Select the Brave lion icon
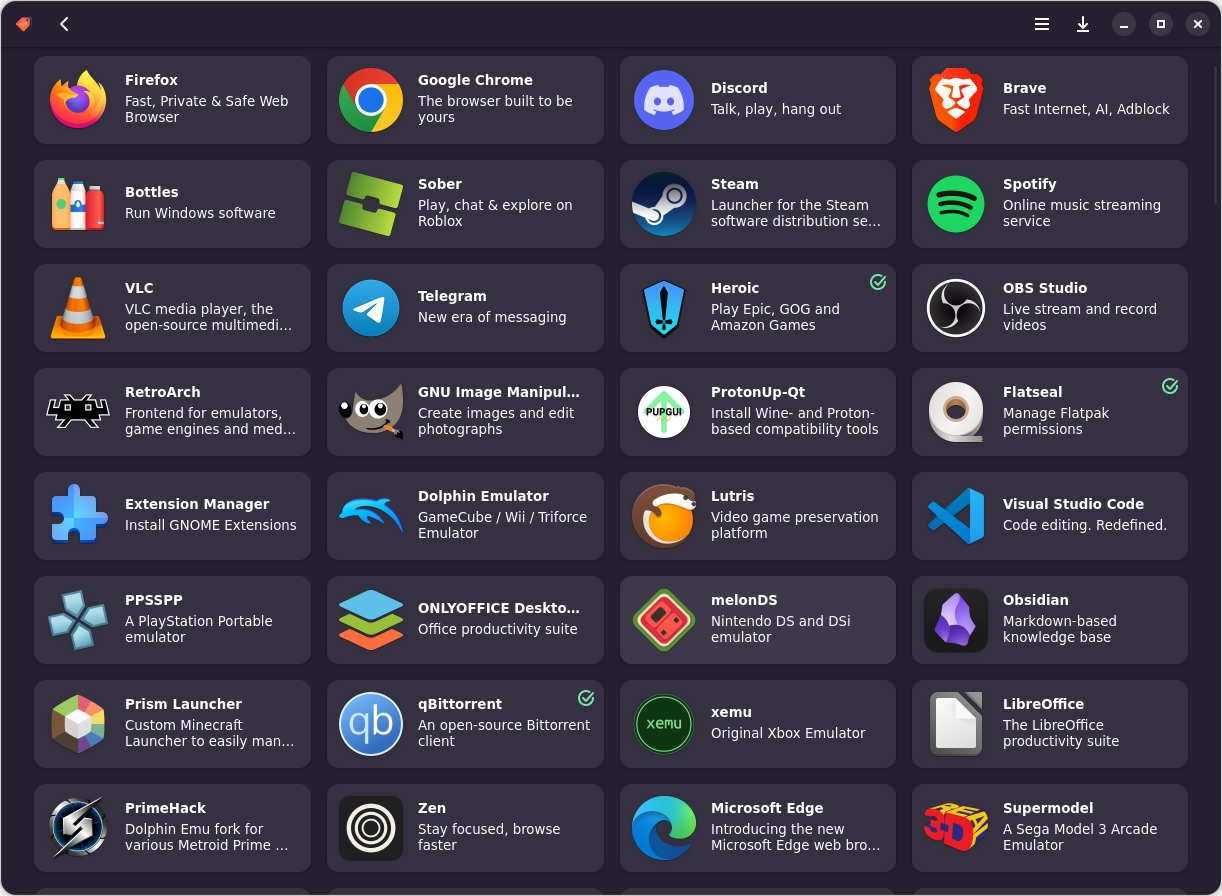Viewport: 1222px width, 896px height. (x=956, y=100)
